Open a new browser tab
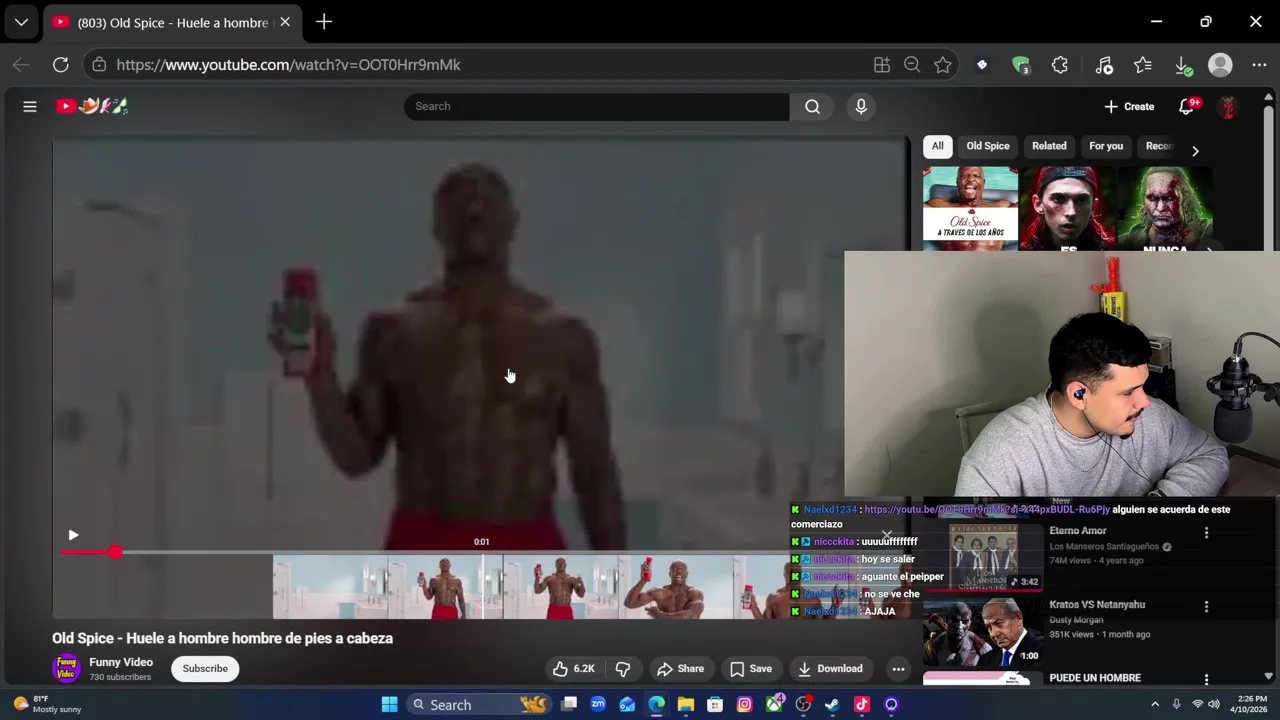Image resolution: width=1280 pixels, height=720 pixels. tap(324, 22)
